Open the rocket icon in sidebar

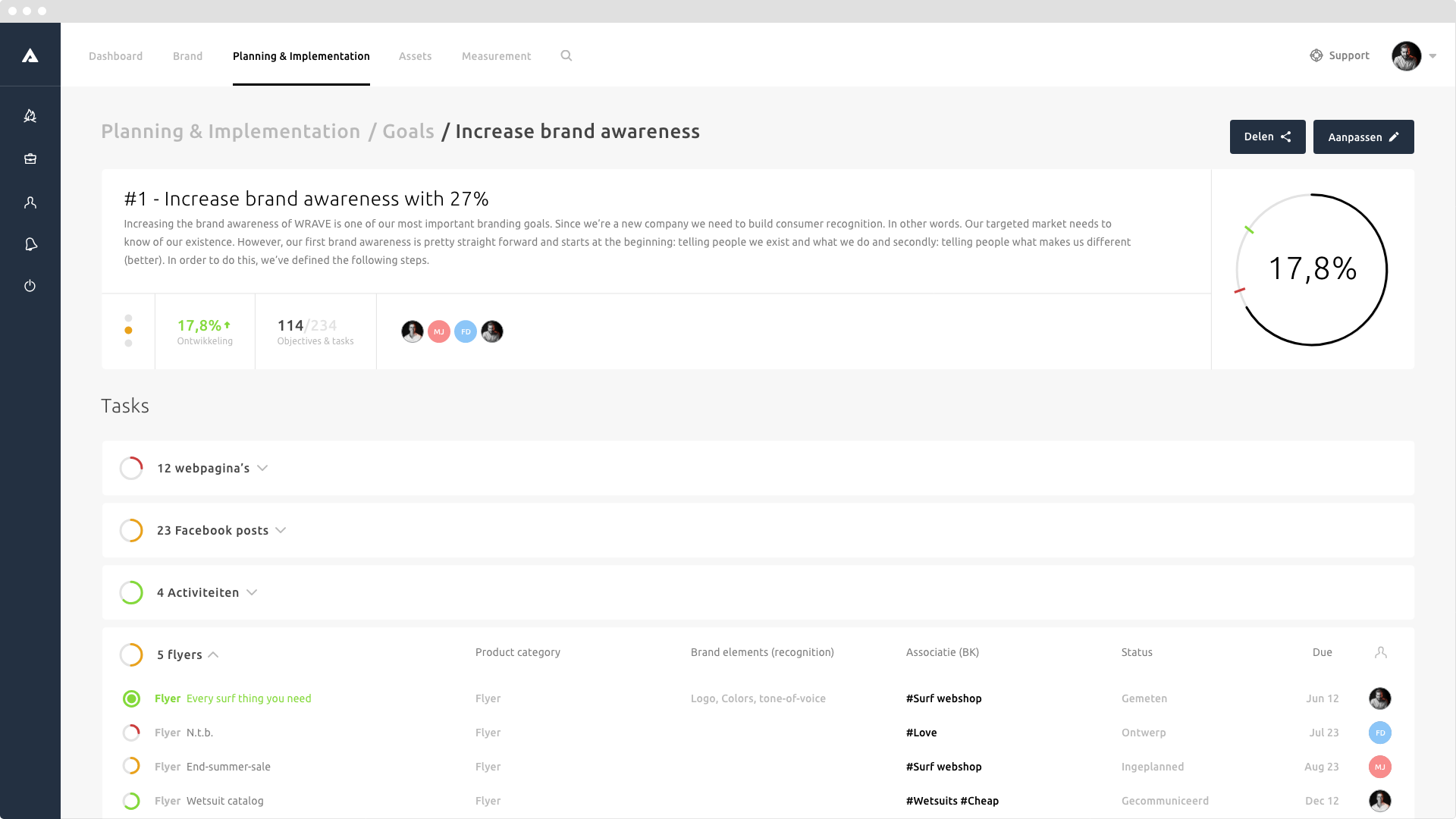pos(30,116)
